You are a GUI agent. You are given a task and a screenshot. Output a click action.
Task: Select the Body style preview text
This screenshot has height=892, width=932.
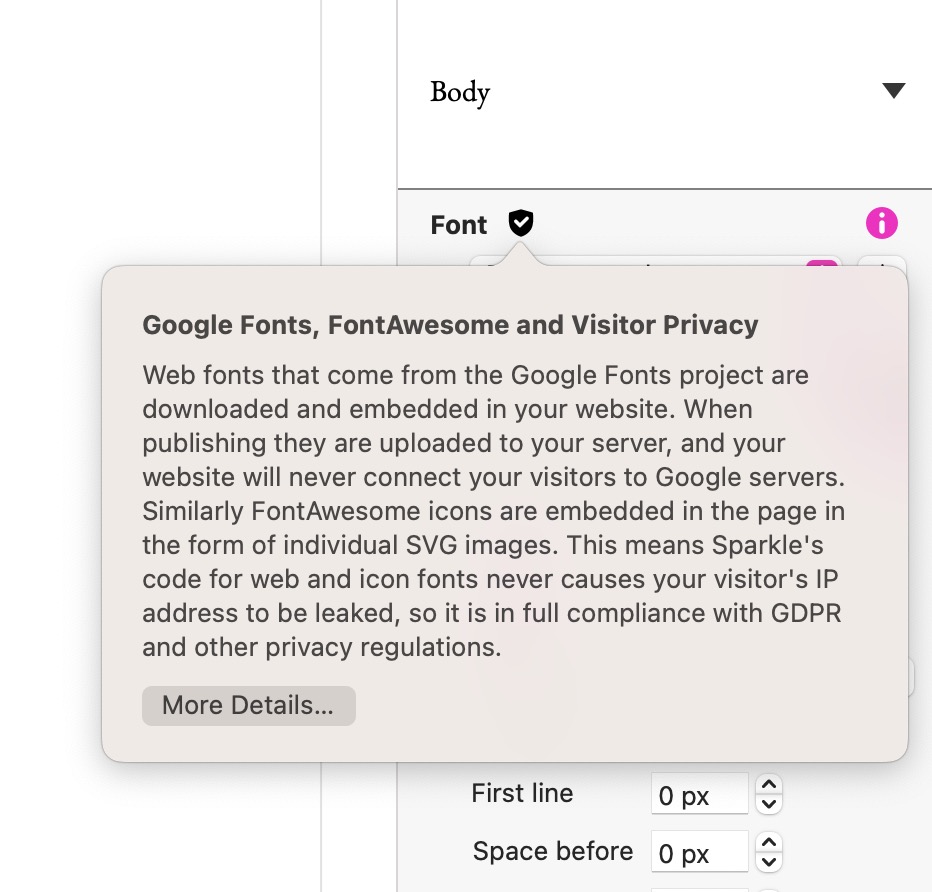pyautogui.click(x=460, y=93)
